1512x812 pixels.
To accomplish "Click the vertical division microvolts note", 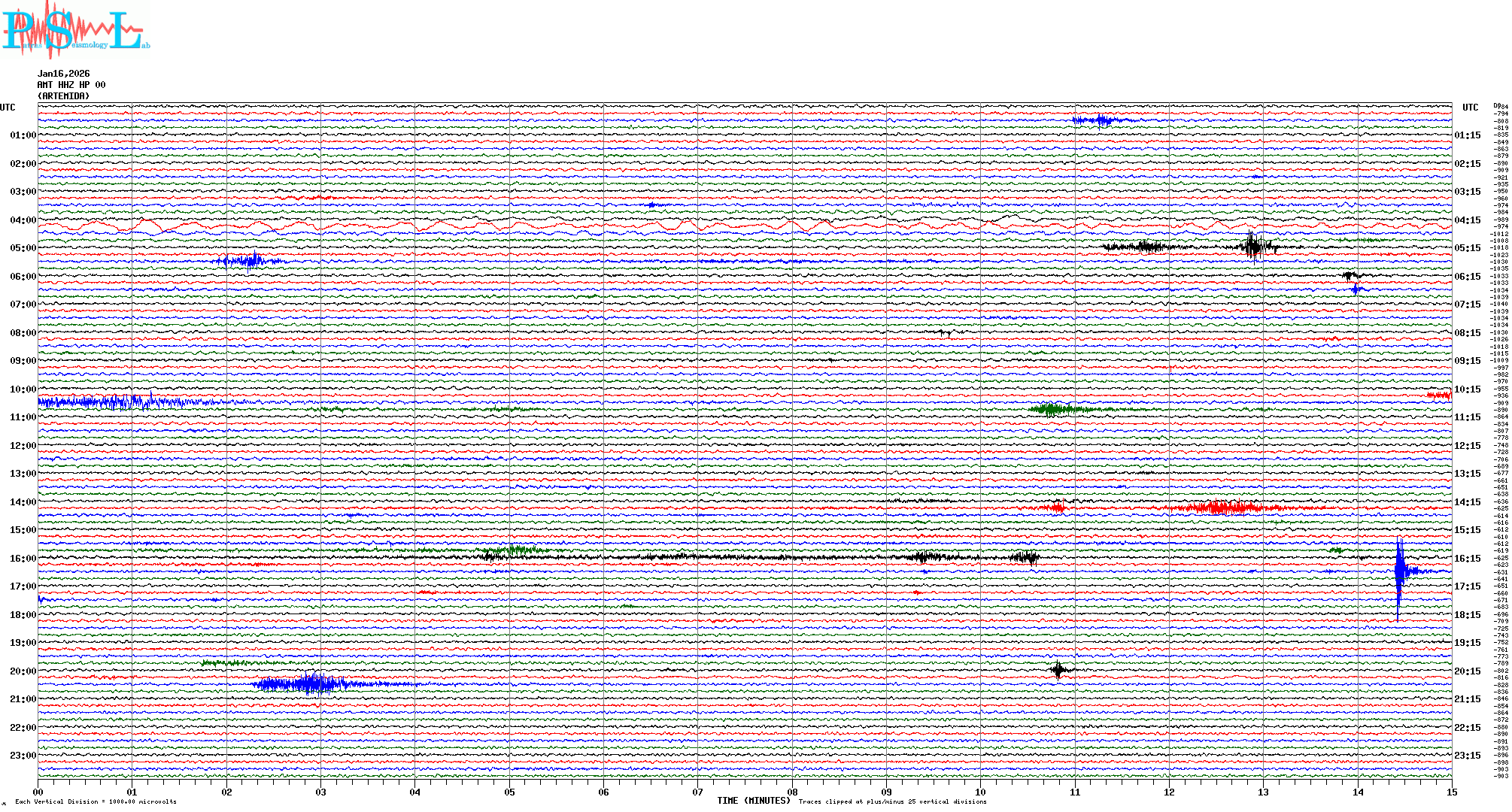I will click(x=96, y=801).
